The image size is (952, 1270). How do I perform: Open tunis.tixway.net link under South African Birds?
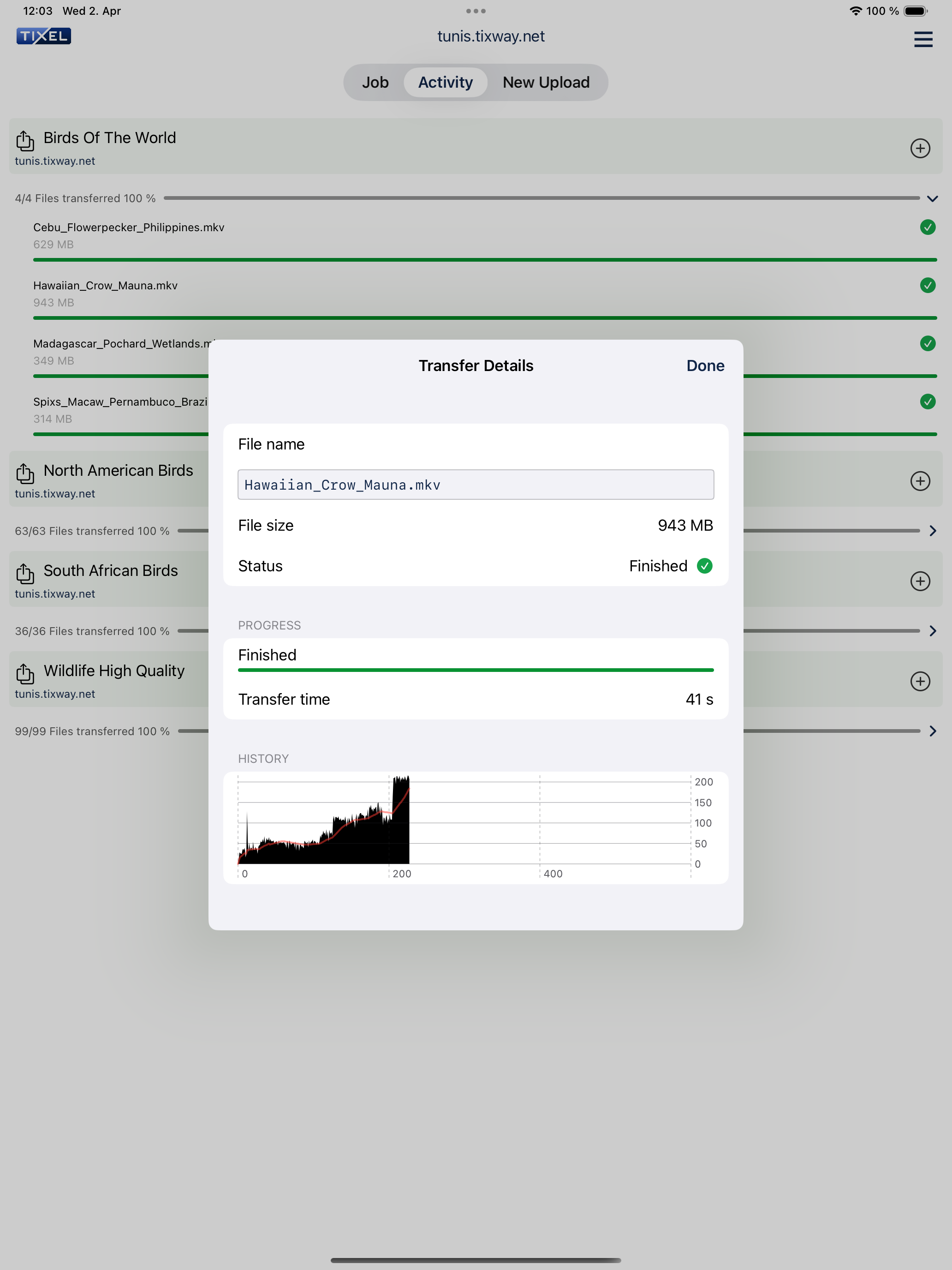[55, 594]
